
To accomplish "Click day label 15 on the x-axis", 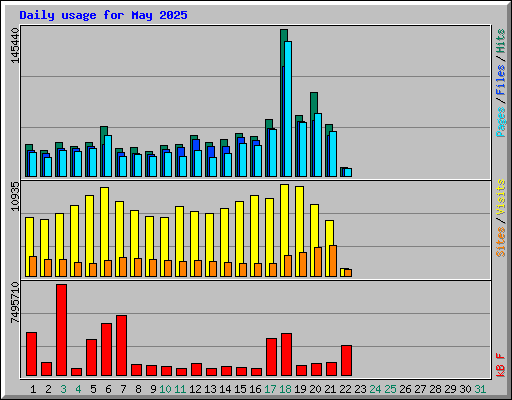I will 240,389.
